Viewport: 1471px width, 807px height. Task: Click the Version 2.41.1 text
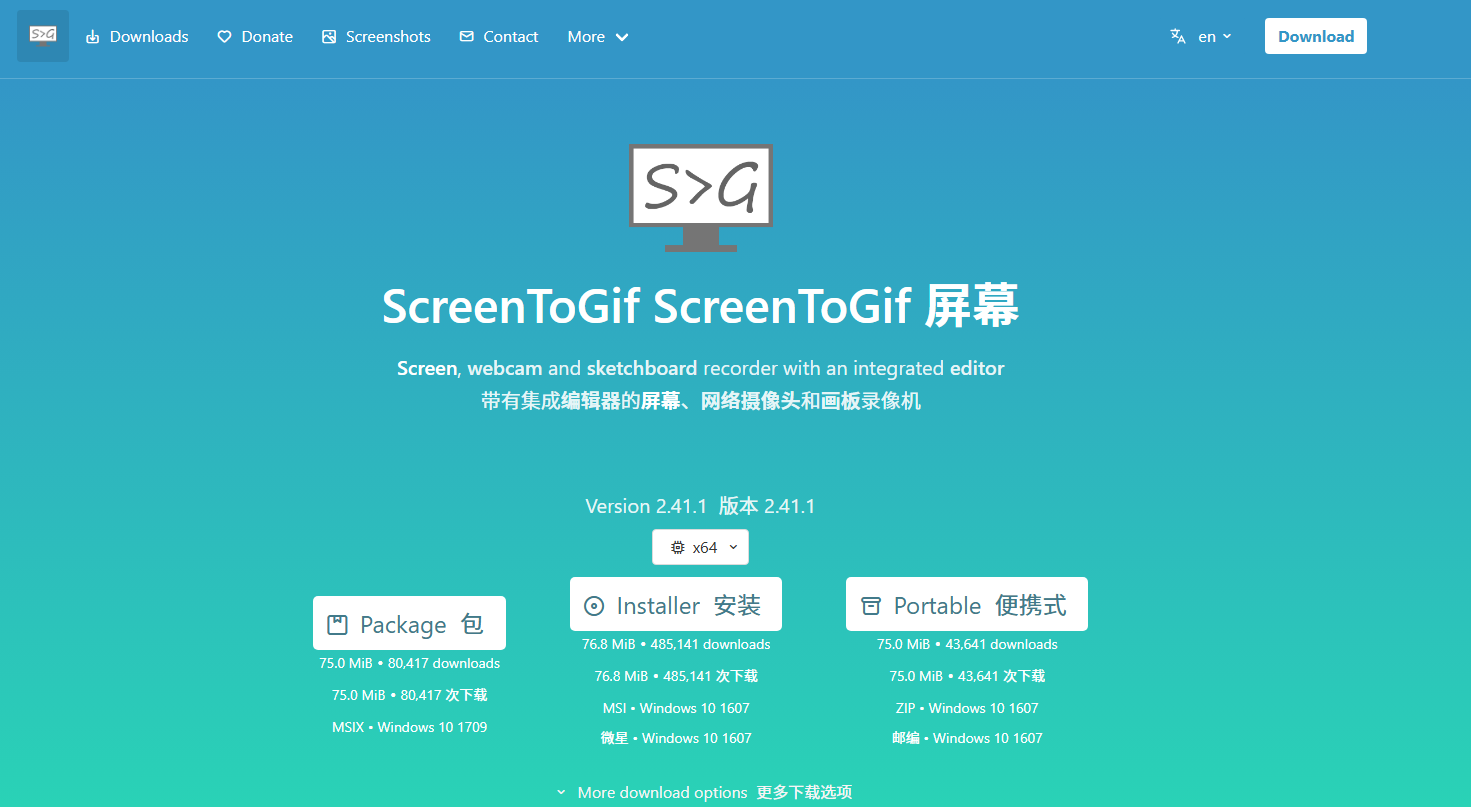pos(646,506)
